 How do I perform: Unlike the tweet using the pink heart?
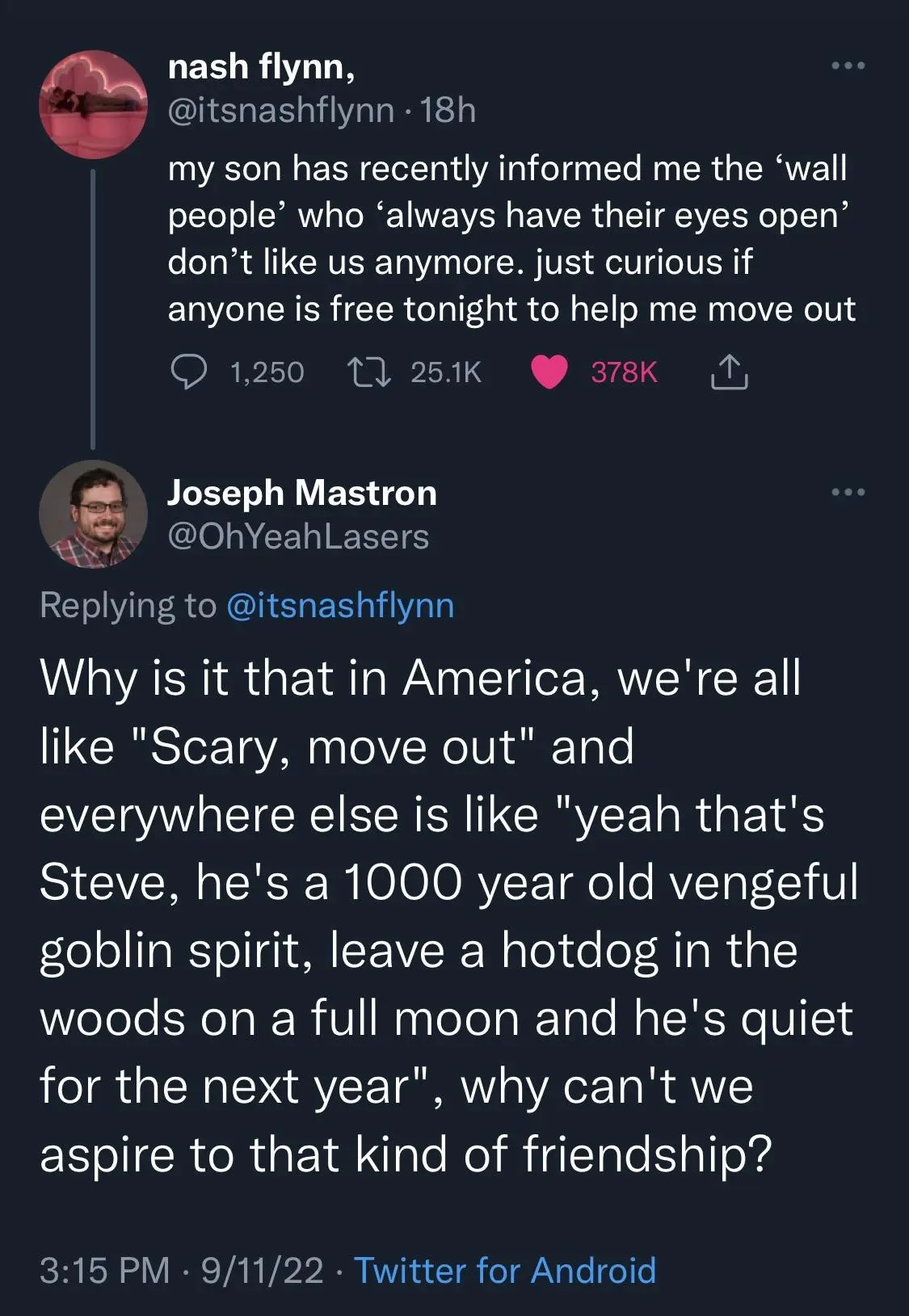pyautogui.click(x=549, y=372)
